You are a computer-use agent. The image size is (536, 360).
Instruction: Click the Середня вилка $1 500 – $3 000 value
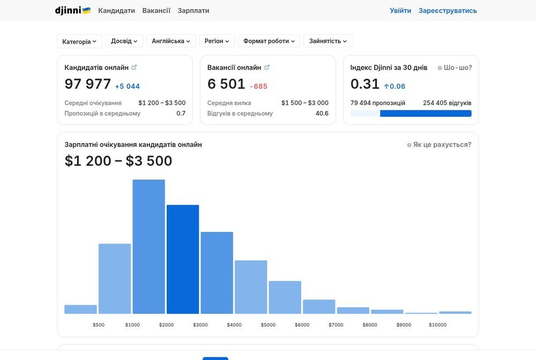305,103
